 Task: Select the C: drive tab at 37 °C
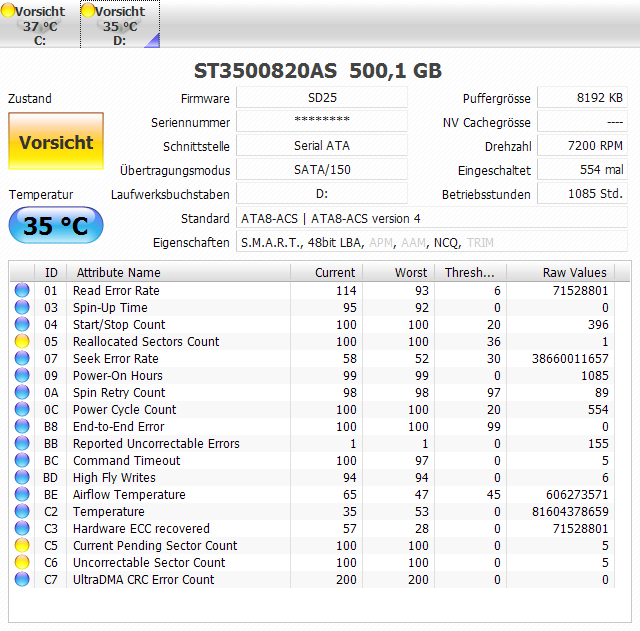pyautogui.click(x=40, y=24)
